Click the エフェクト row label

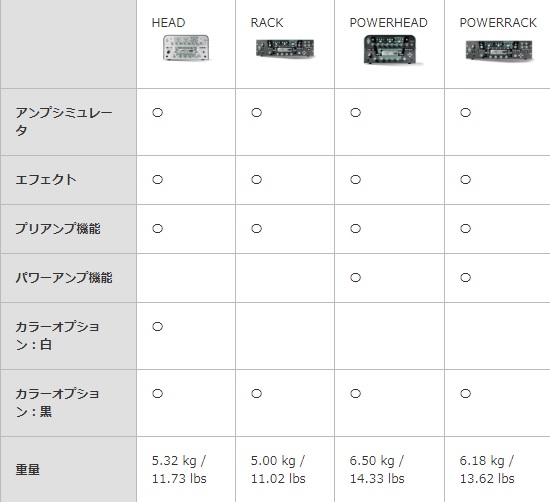pos(46,180)
